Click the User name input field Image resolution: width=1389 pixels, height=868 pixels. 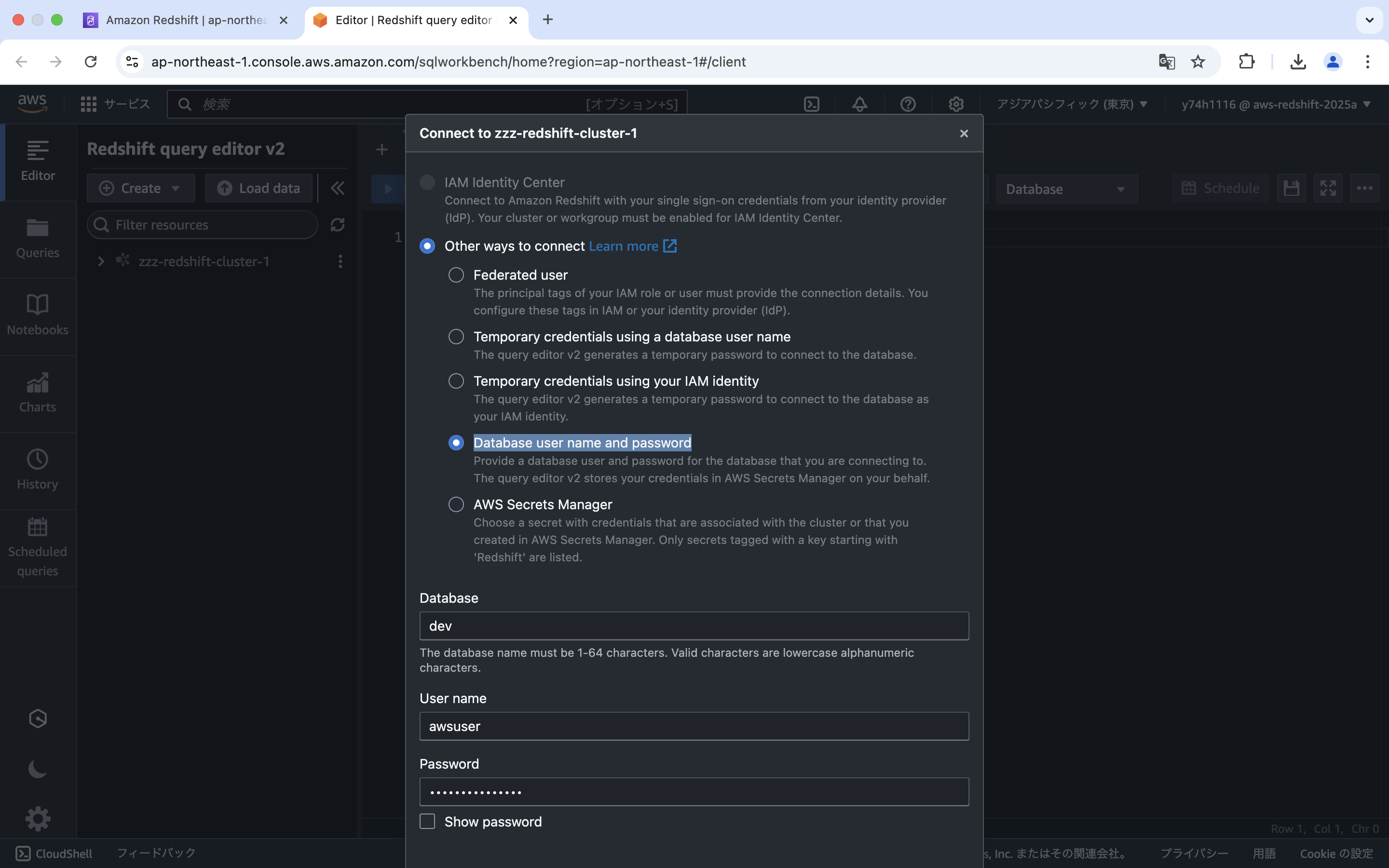[x=694, y=726]
